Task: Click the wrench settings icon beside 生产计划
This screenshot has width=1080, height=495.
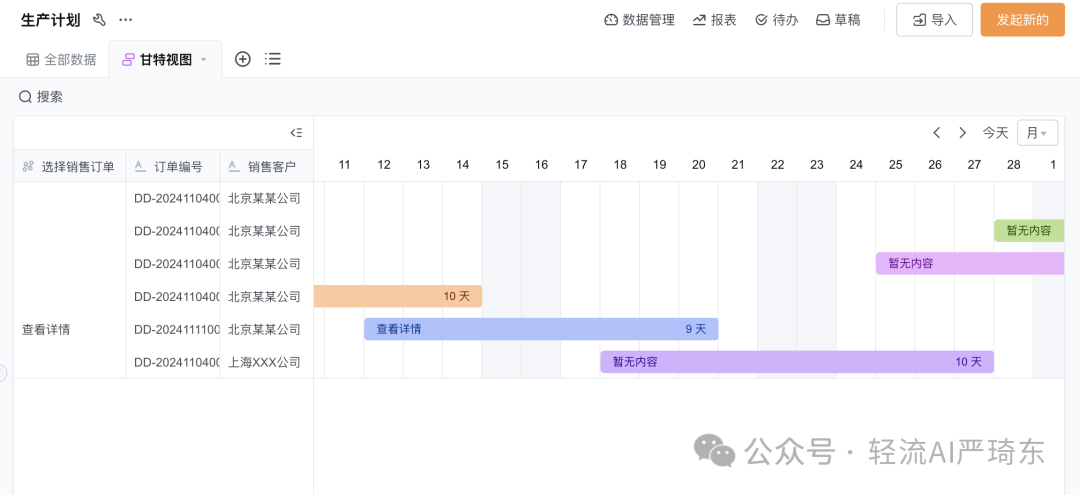Action: [x=99, y=20]
